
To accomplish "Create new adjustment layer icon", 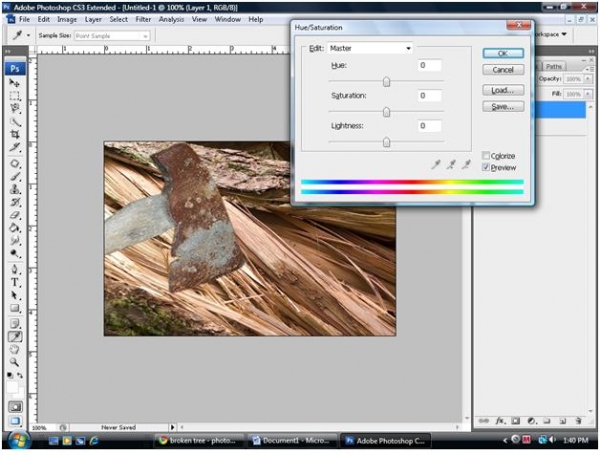I will [531, 421].
